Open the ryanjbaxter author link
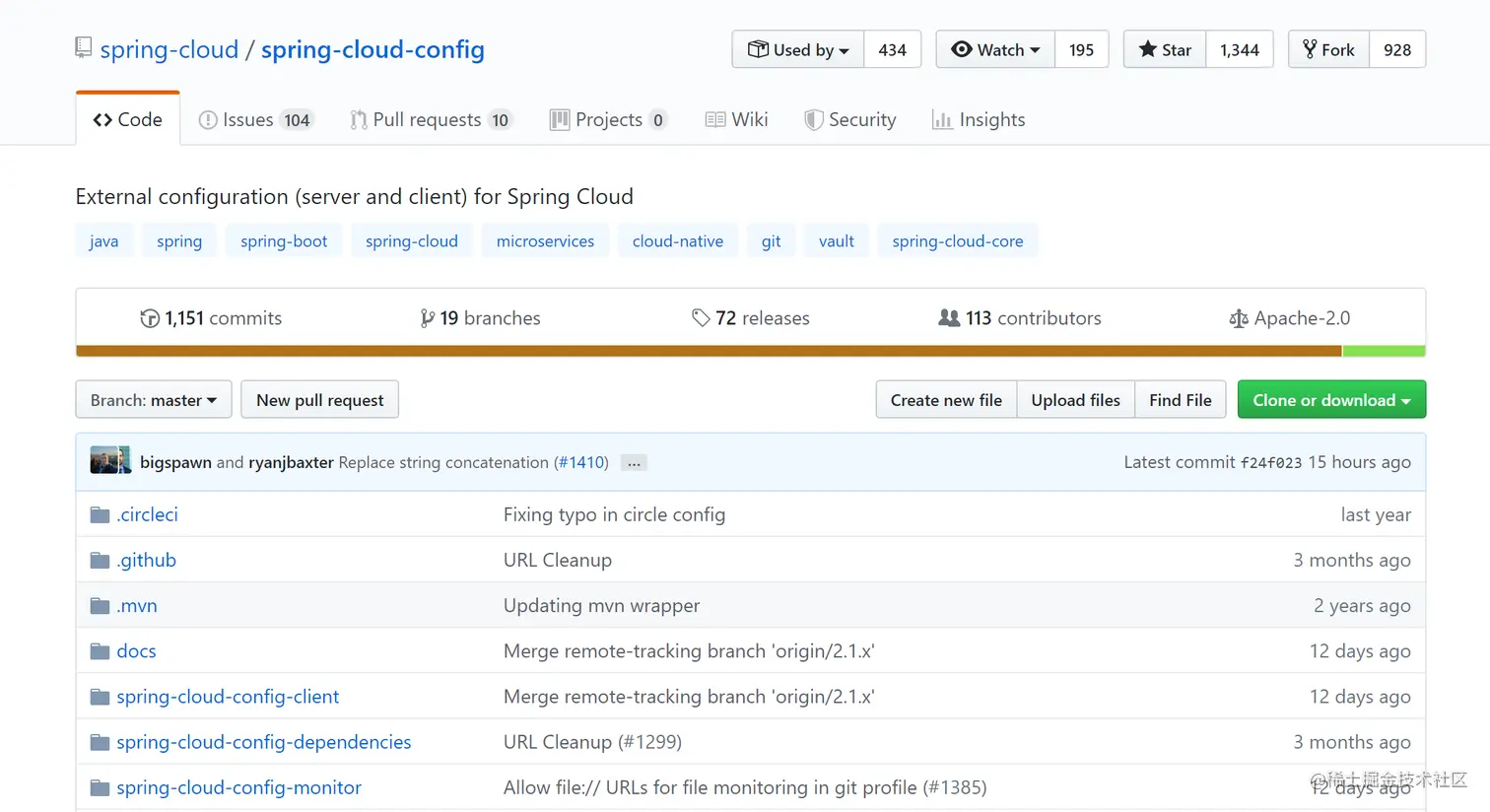Viewport: 1490px width, 812px height. point(291,462)
